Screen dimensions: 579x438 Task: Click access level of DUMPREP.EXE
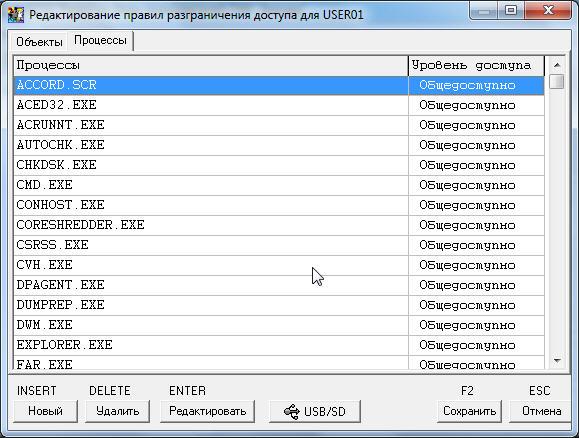[476, 305]
